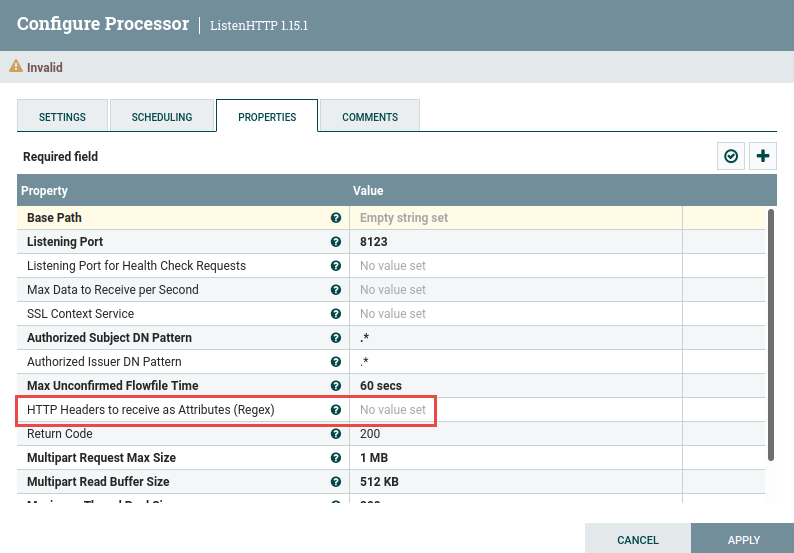Click help icon next to Listening Port
This screenshot has width=794, height=553.
click(336, 242)
